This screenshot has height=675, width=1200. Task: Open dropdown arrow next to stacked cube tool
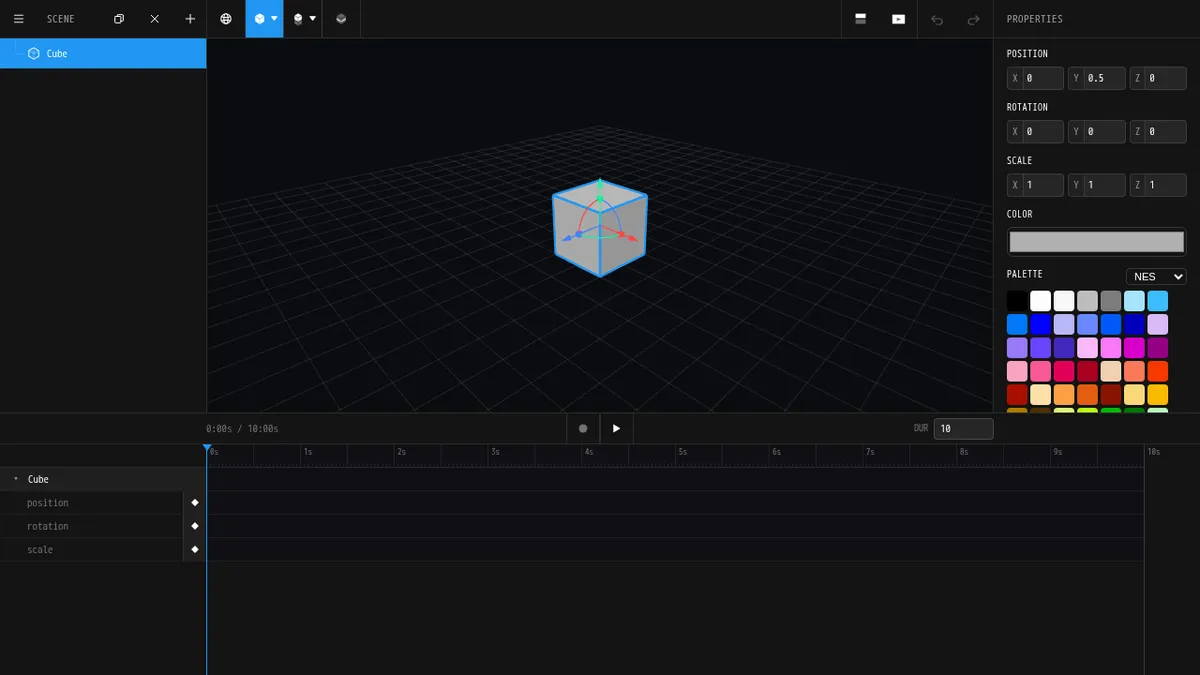click(312, 19)
